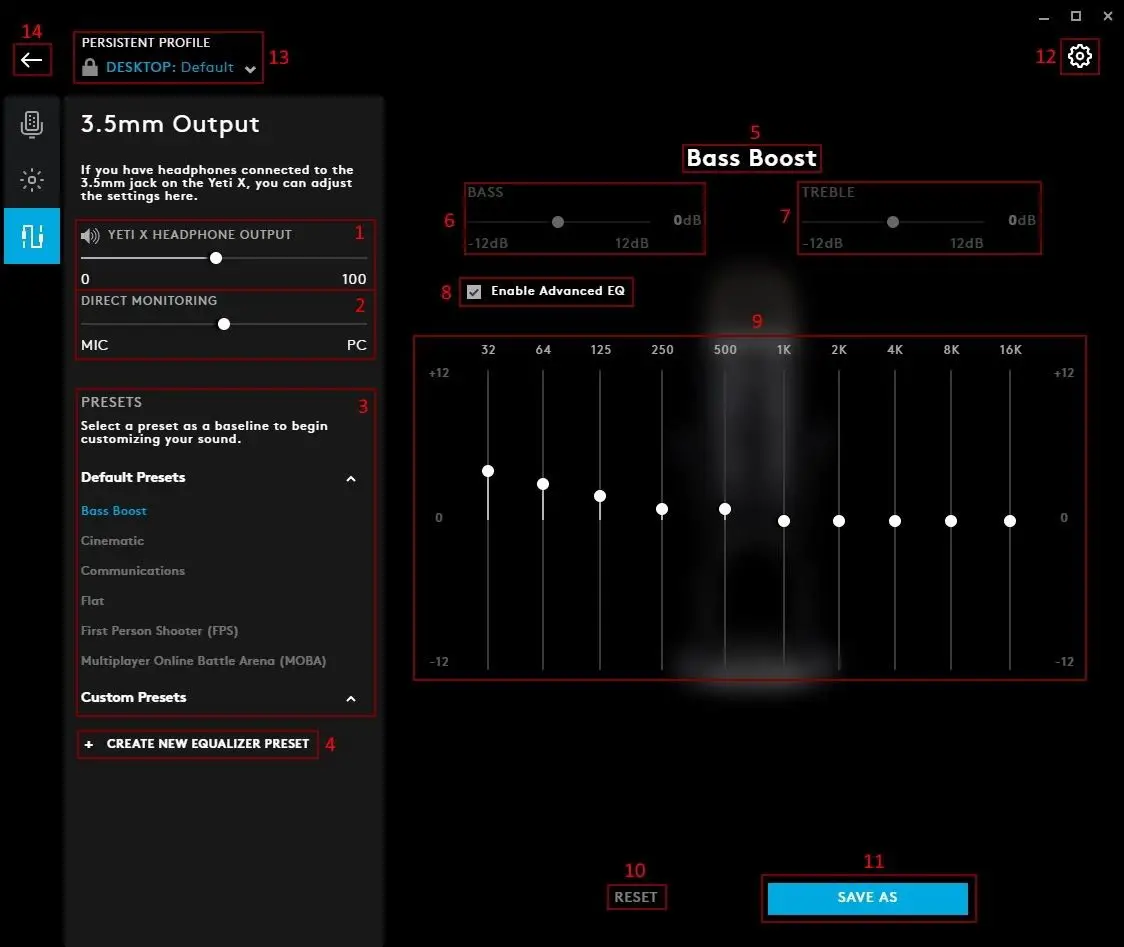
Task: Select the Communications preset
Action: (133, 571)
